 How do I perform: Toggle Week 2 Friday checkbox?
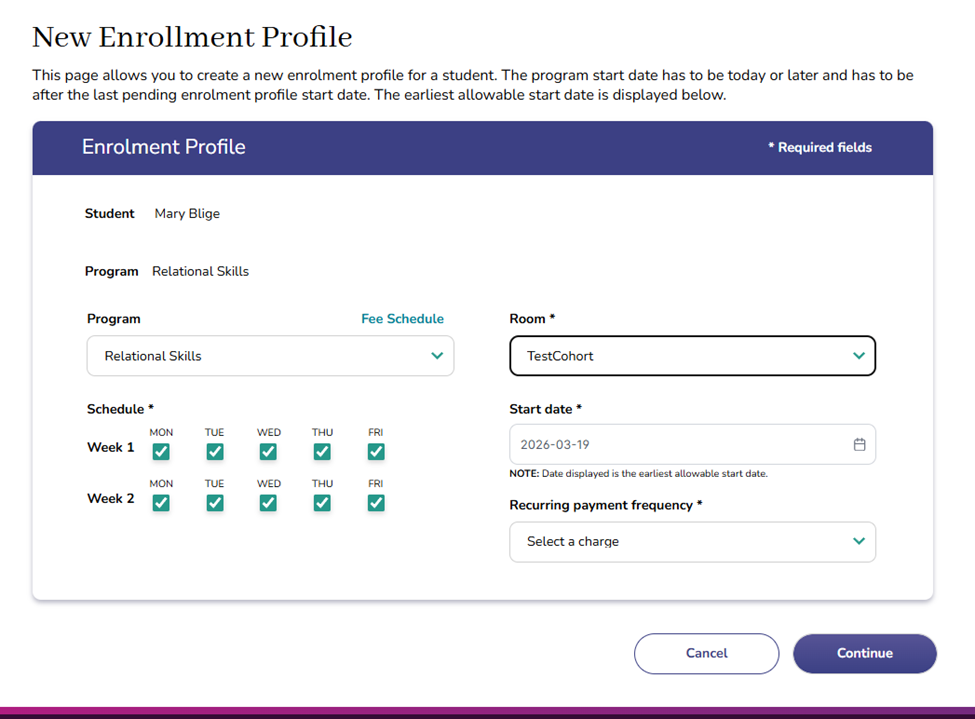tap(376, 503)
